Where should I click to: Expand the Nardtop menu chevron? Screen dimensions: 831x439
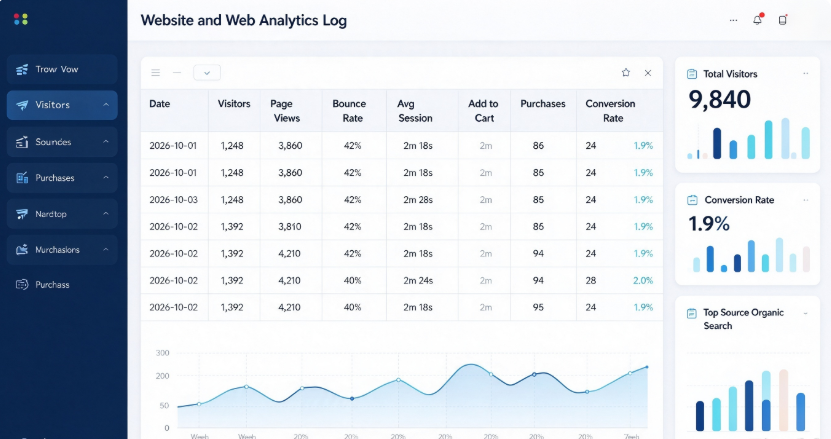click(106, 214)
